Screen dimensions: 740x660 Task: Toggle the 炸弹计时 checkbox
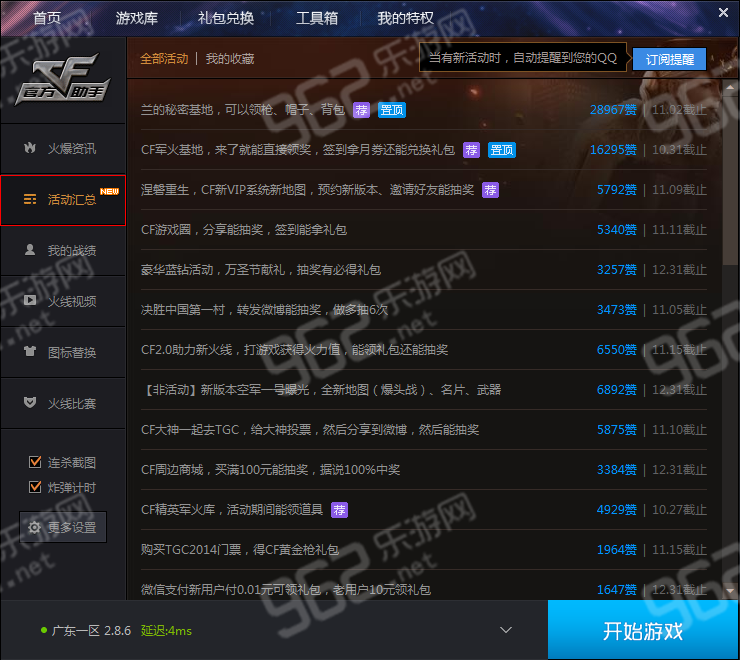coord(35,487)
